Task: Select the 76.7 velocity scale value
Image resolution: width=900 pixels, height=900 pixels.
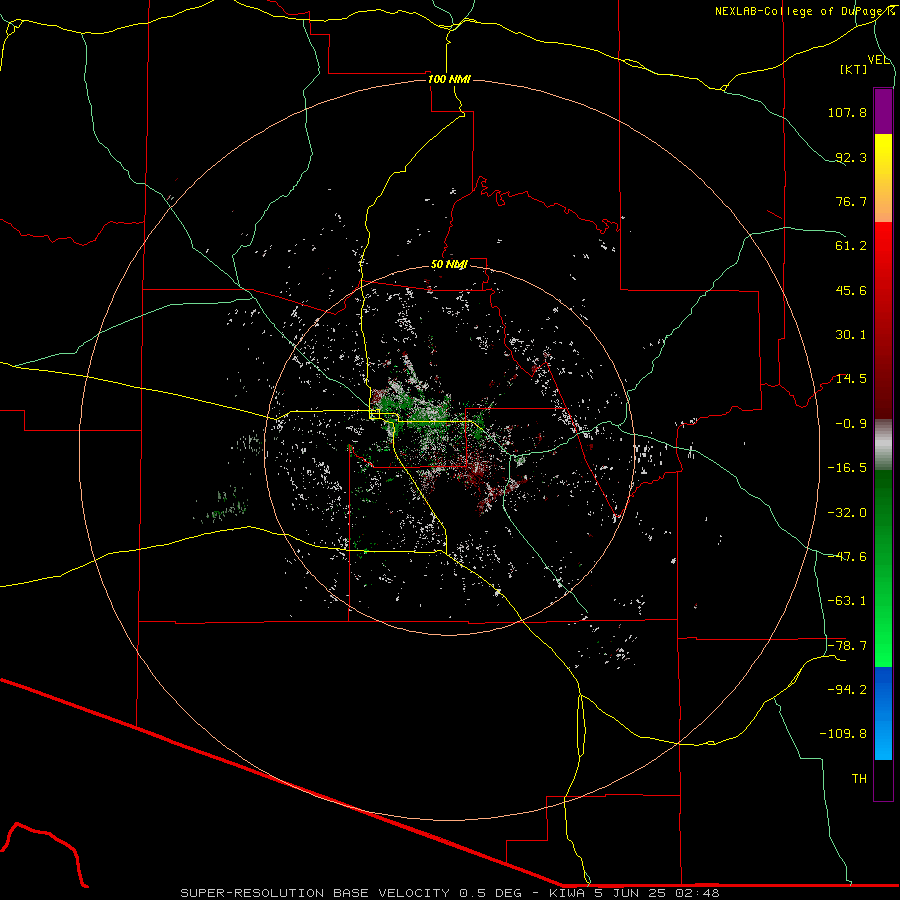Action: click(851, 201)
